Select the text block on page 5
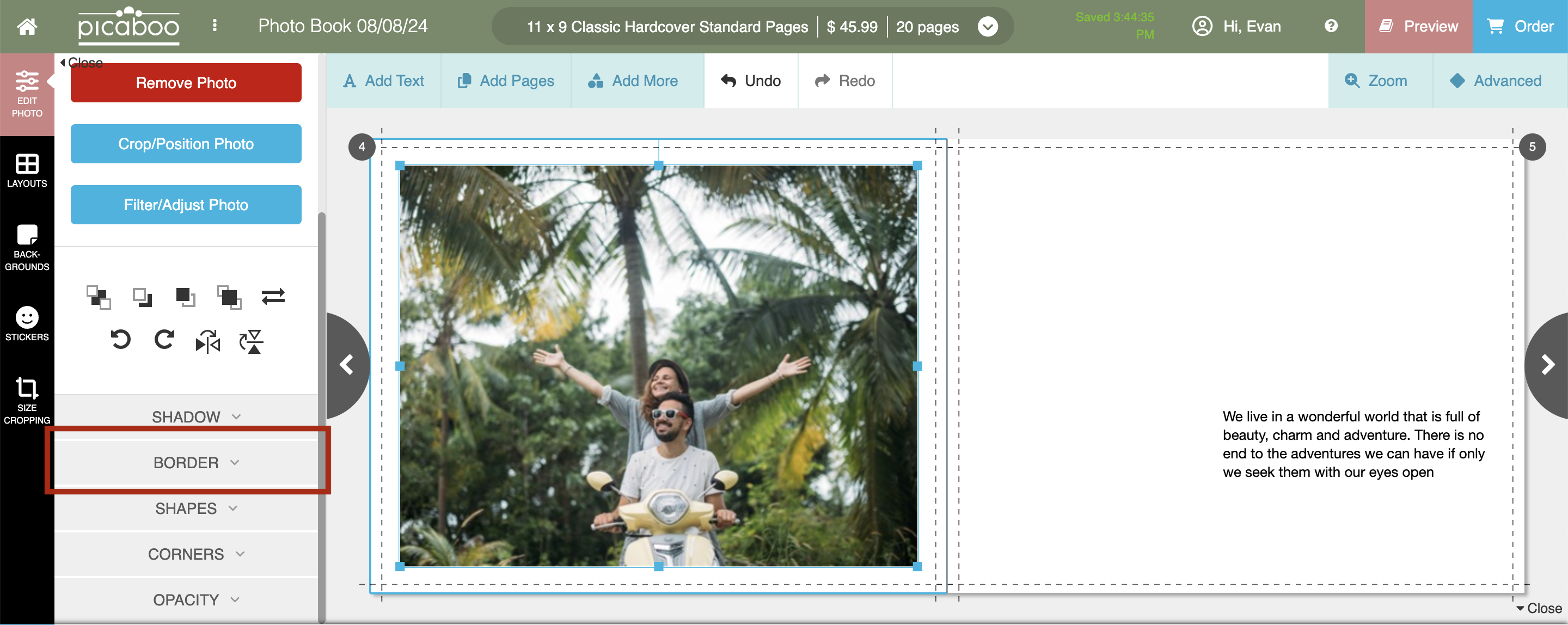 tap(1352, 444)
